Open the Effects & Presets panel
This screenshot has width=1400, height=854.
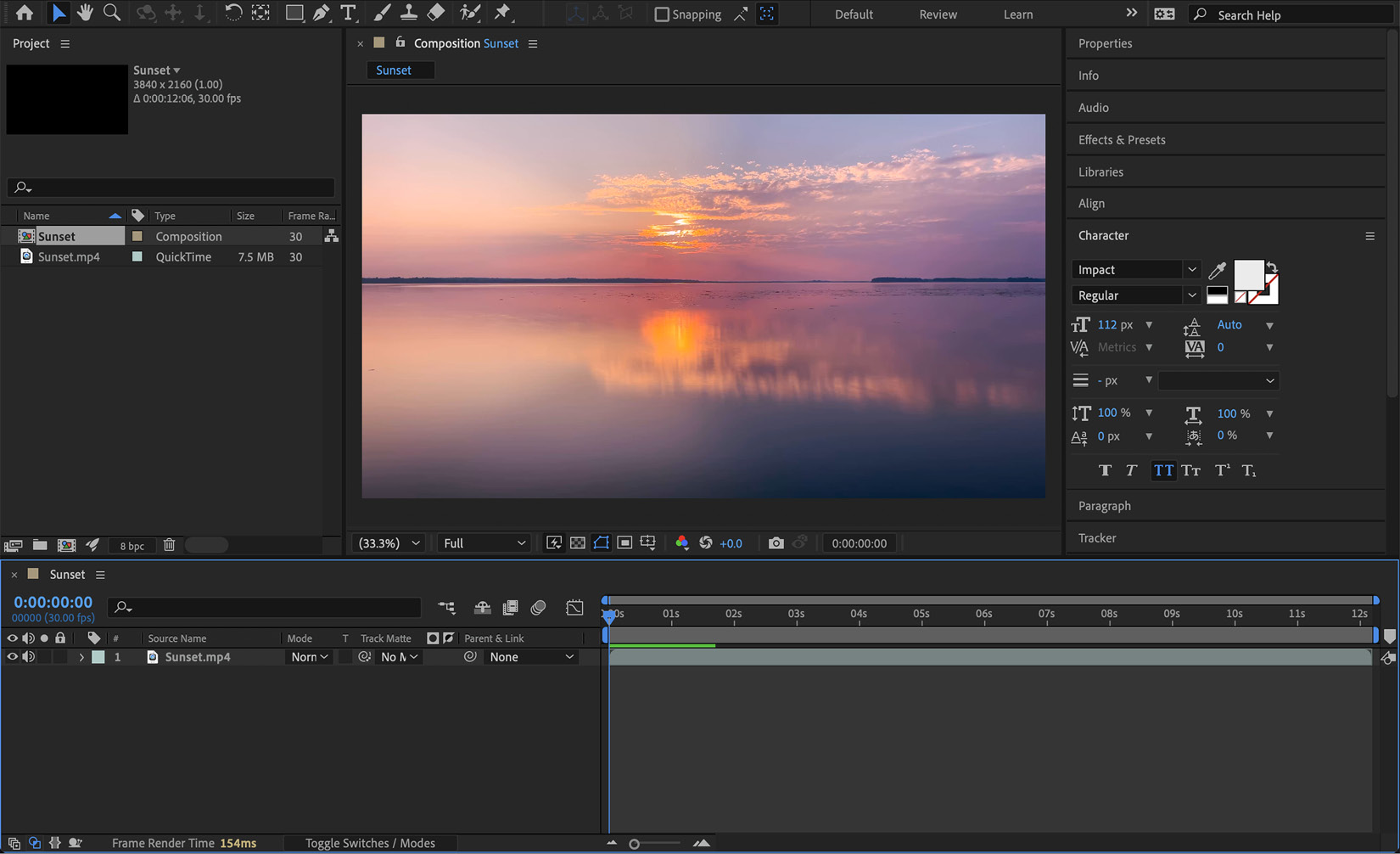[x=1121, y=139]
